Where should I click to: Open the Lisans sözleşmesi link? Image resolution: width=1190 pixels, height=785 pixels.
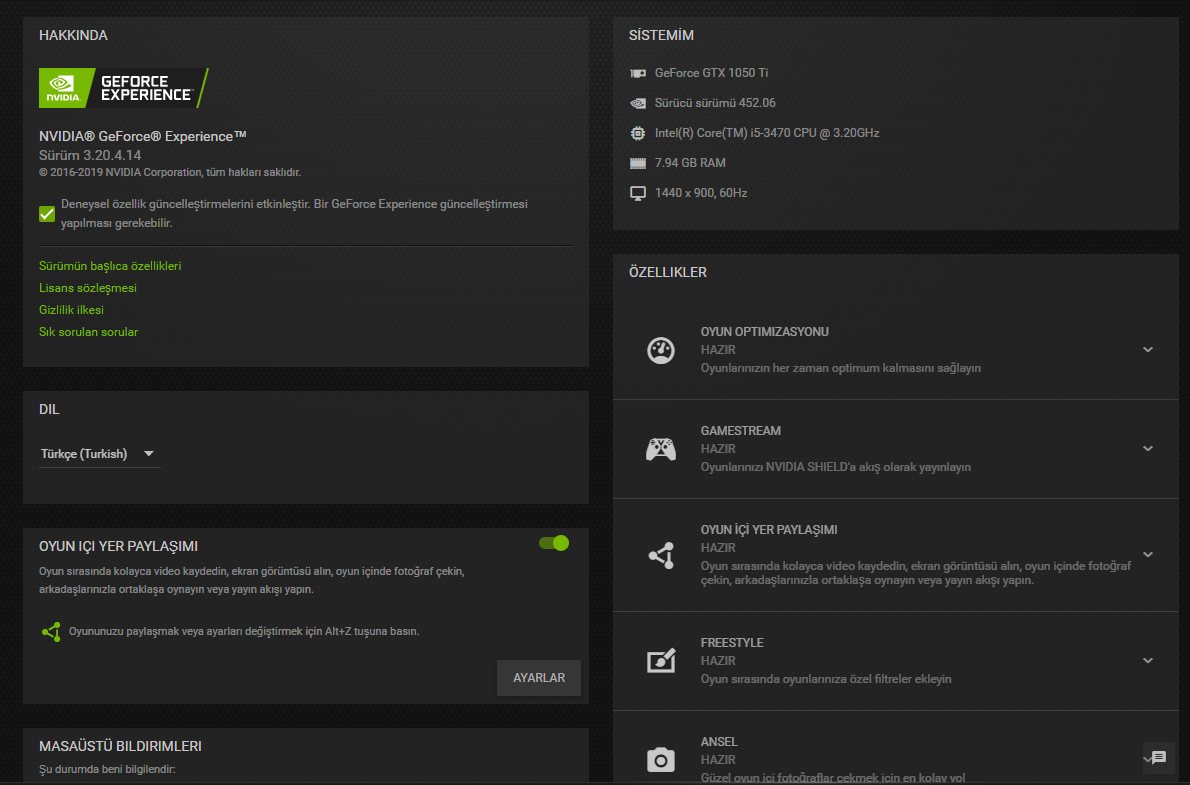[88, 288]
